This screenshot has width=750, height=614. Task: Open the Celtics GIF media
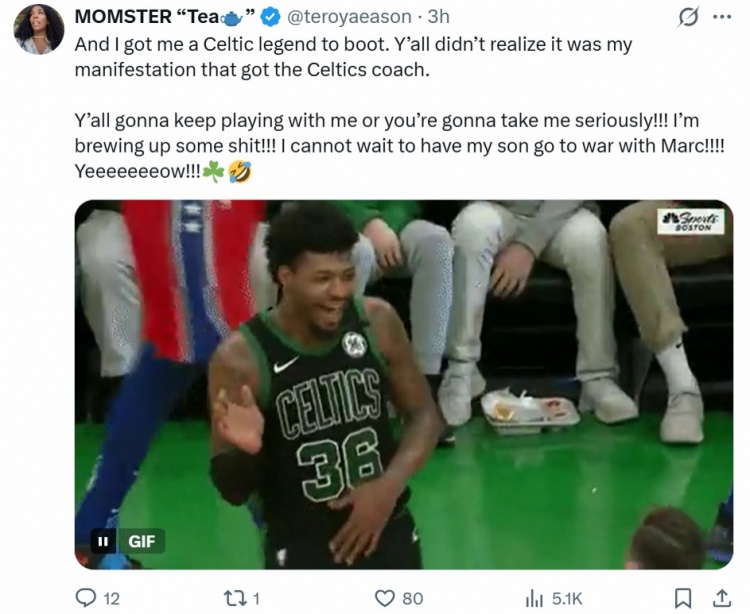[x=404, y=384]
